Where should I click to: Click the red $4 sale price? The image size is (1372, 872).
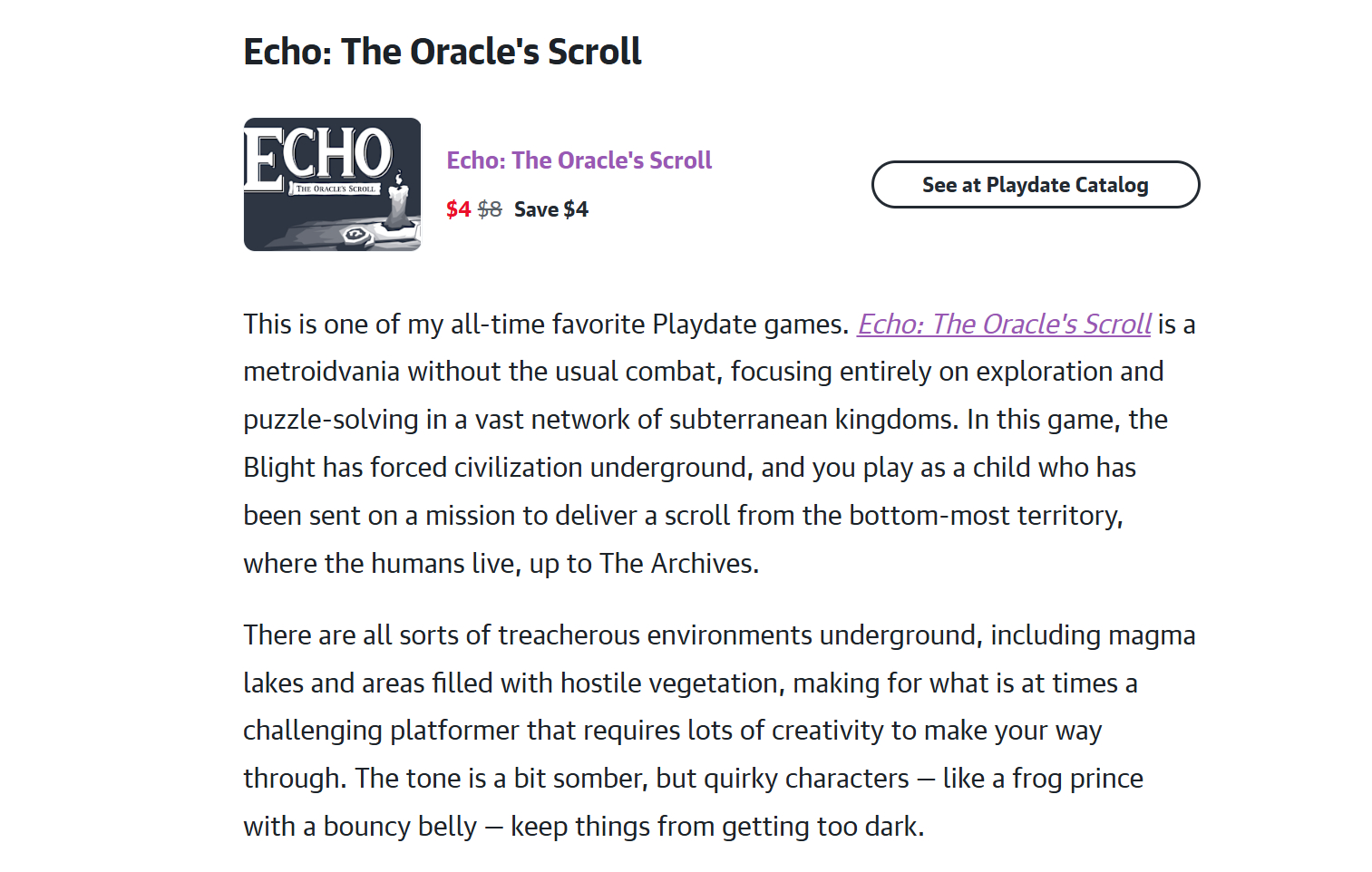(458, 209)
